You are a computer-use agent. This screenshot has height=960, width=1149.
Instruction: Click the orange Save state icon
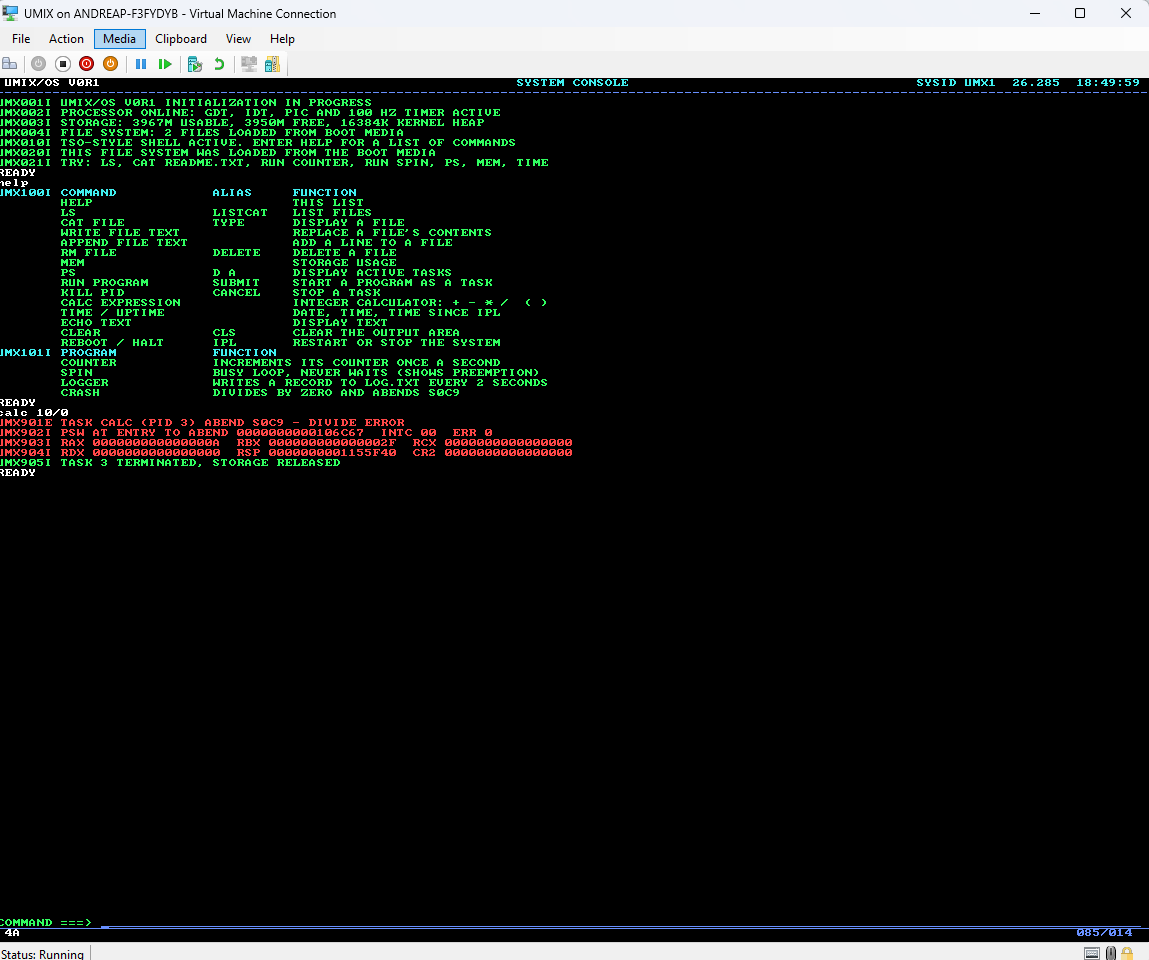point(110,64)
